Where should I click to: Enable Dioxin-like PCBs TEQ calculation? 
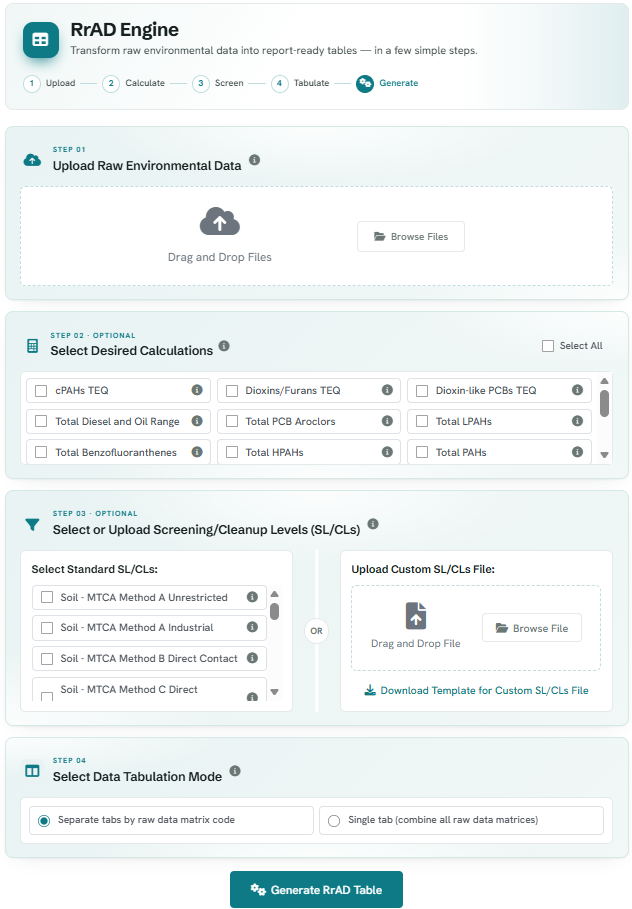(x=422, y=391)
